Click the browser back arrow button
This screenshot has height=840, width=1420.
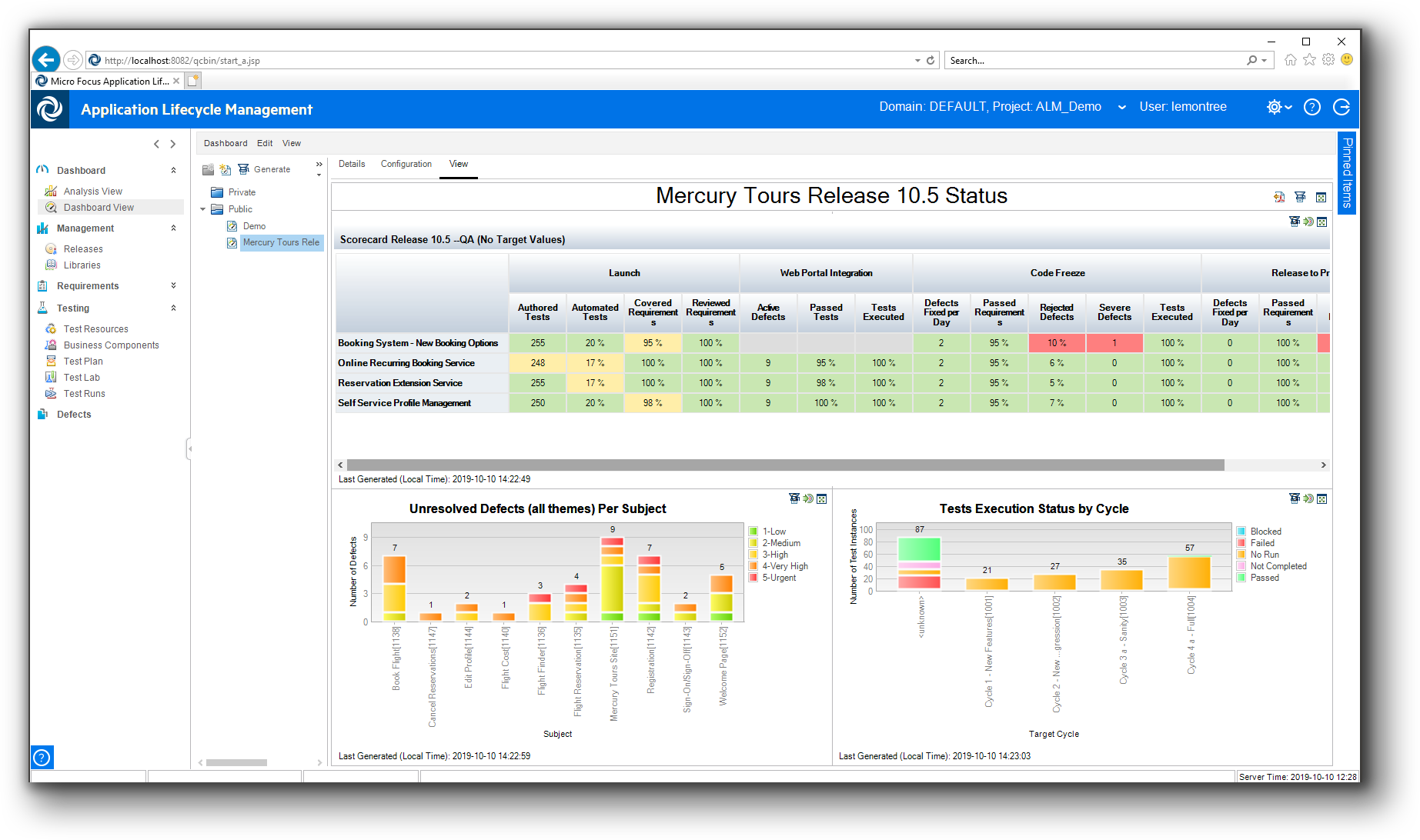coord(46,59)
